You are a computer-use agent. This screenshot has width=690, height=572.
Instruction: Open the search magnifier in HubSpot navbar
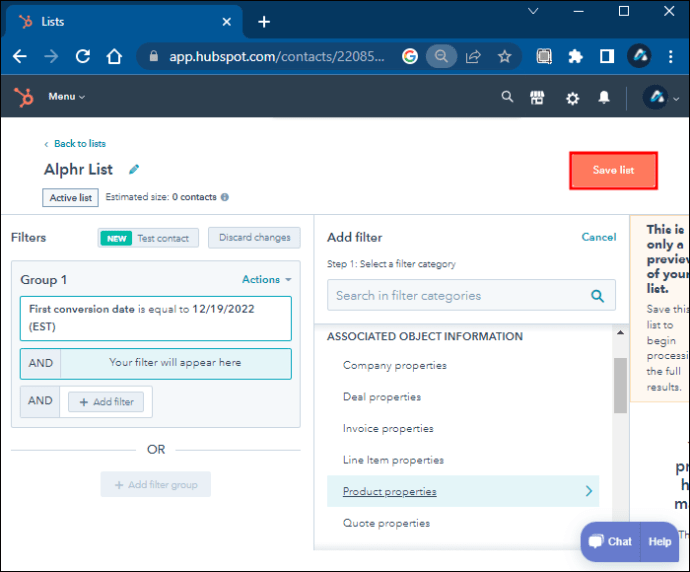coord(507,96)
